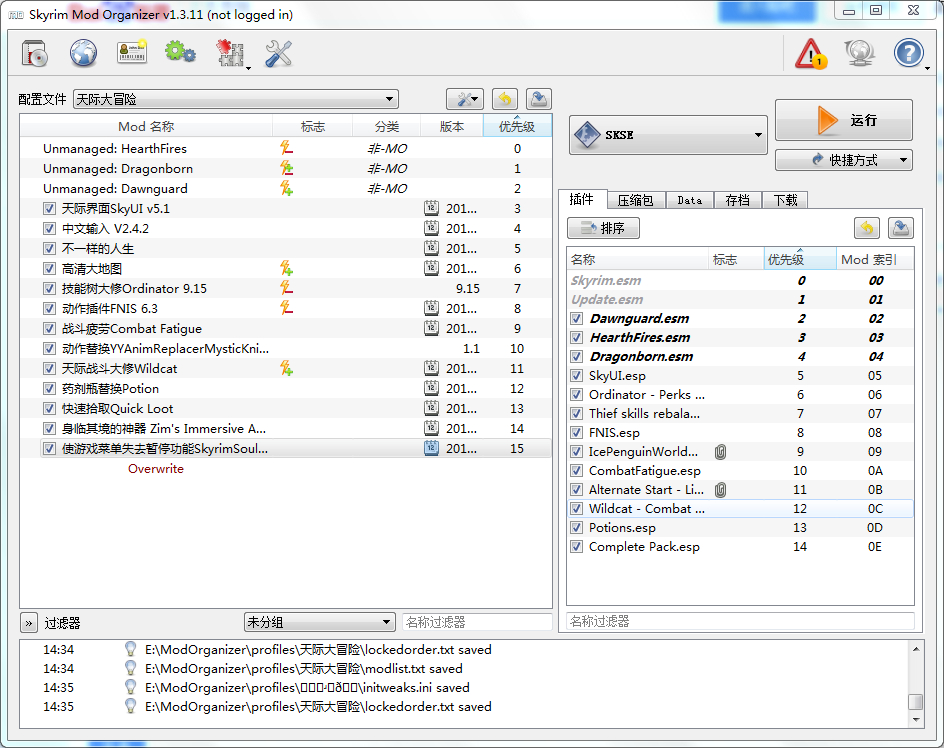Switch to the 存档 tab
944x748 pixels.
738,201
